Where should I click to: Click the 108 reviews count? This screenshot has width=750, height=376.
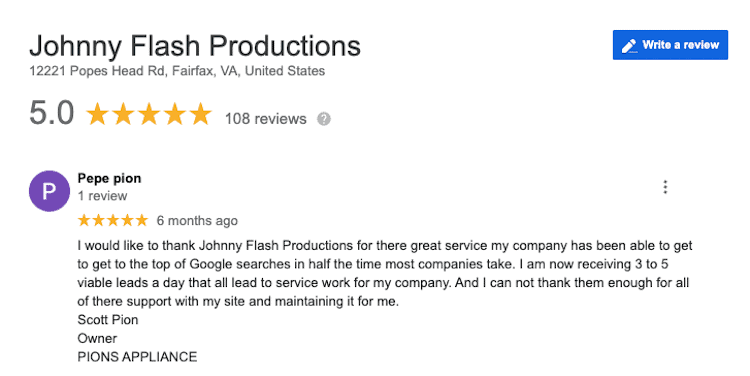coord(265,119)
